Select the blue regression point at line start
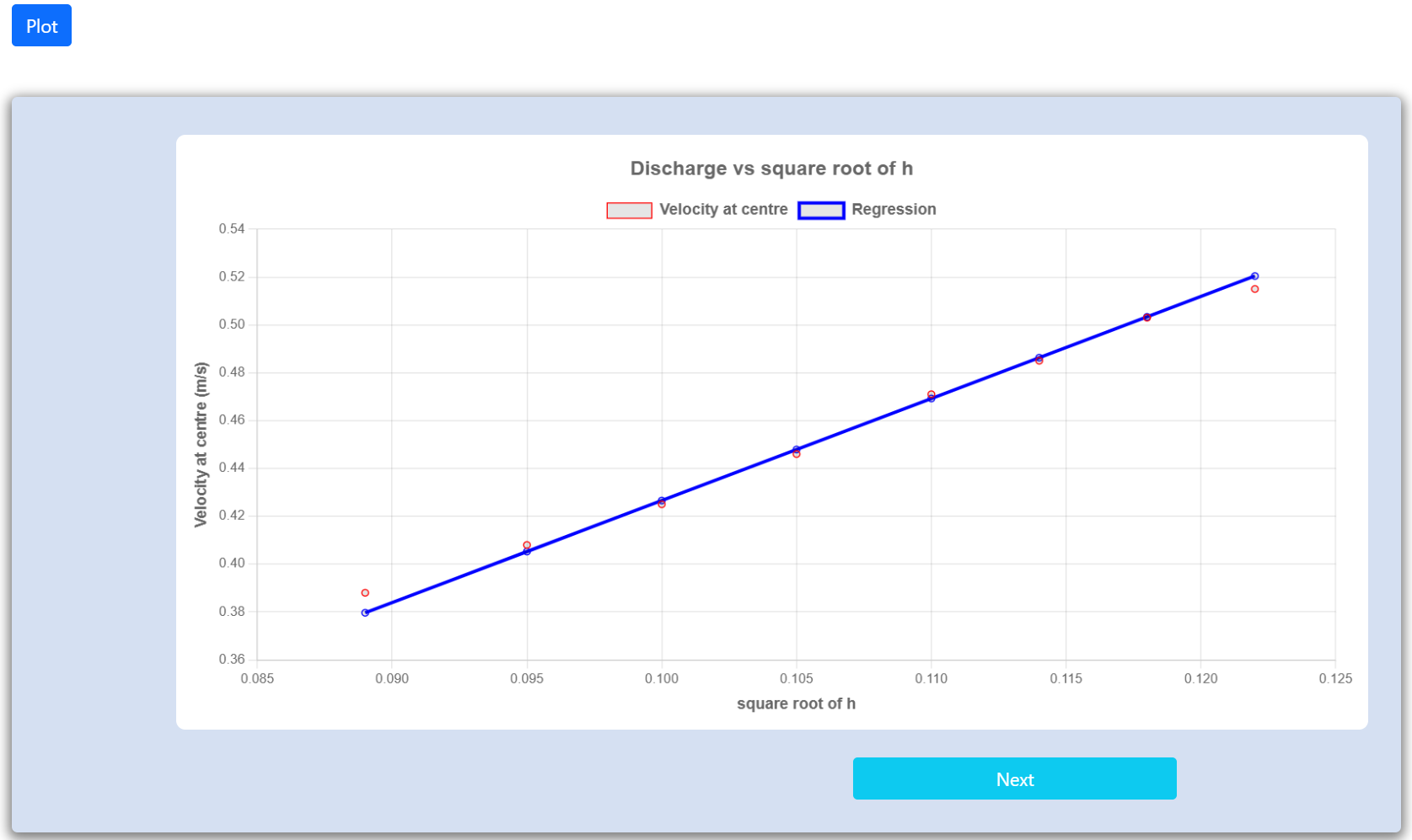 tap(365, 613)
